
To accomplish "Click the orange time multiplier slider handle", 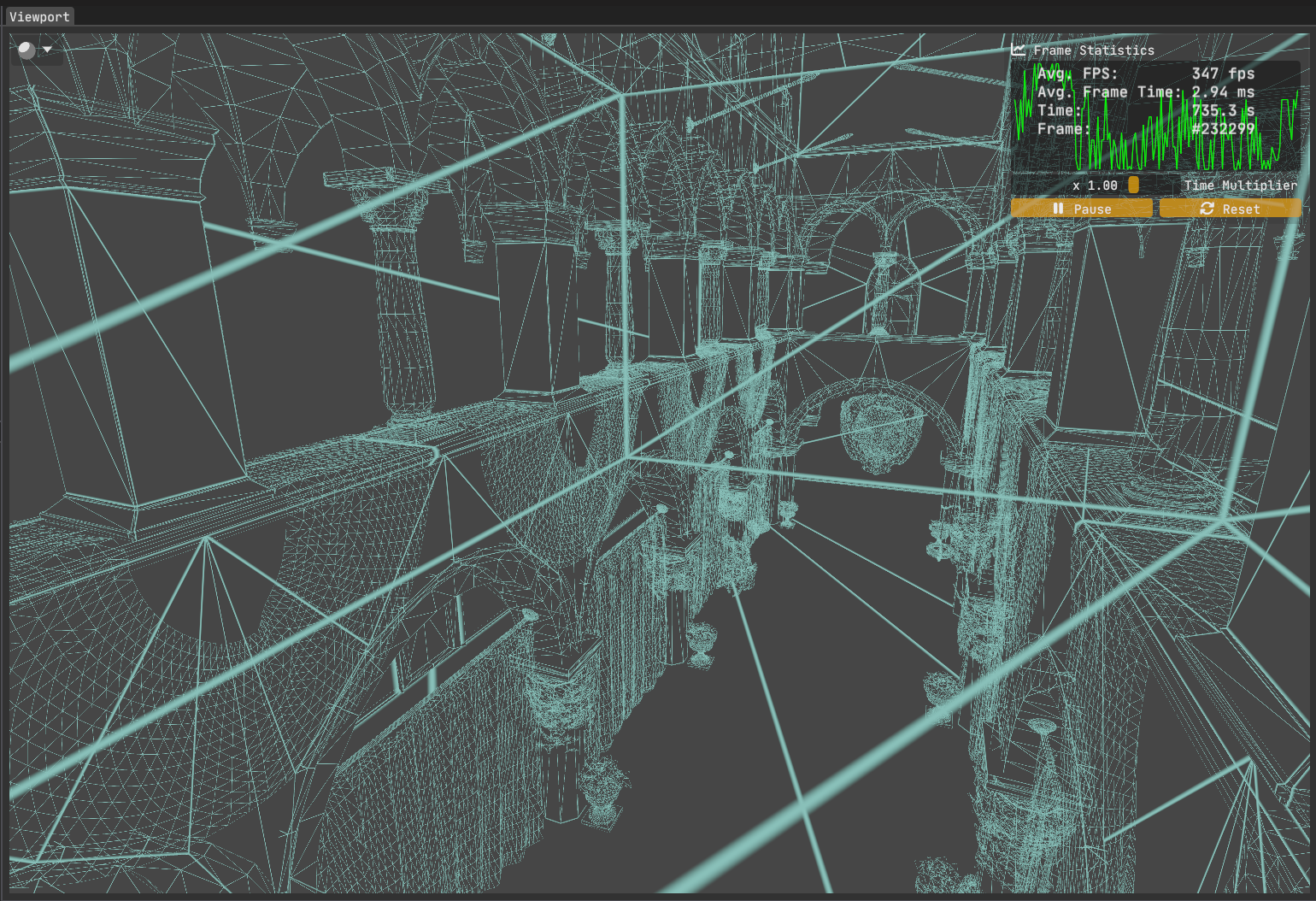I will point(1133,185).
